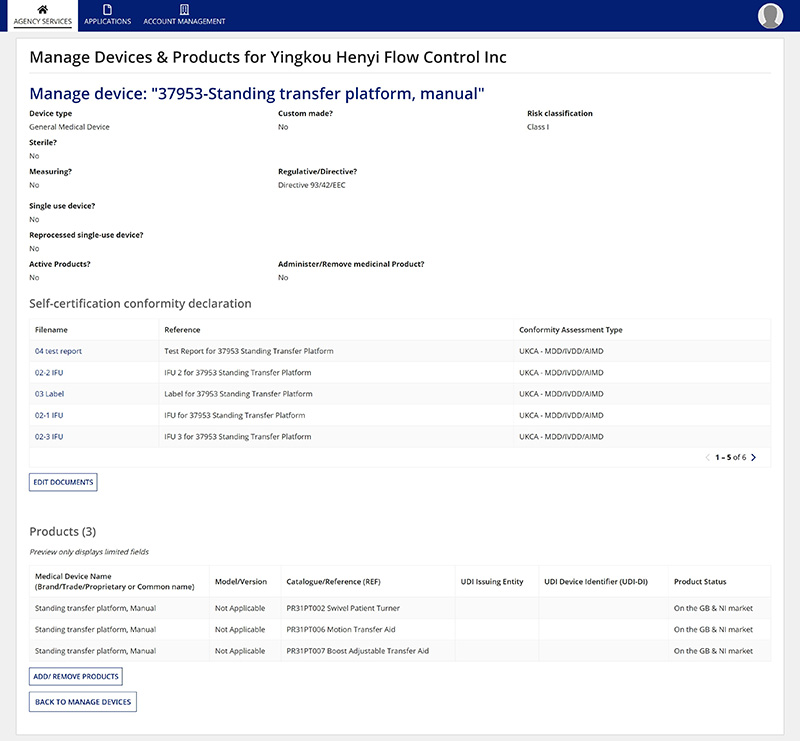Click the Account Management building icon
The width and height of the screenshot is (800, 741).
(184, 9)
